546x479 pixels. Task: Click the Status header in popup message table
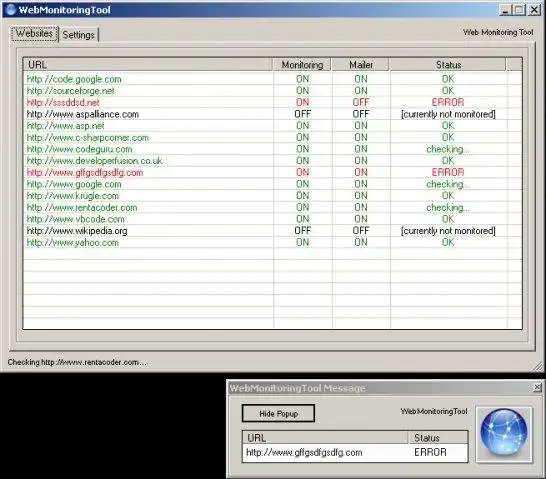tap(438, 438)
